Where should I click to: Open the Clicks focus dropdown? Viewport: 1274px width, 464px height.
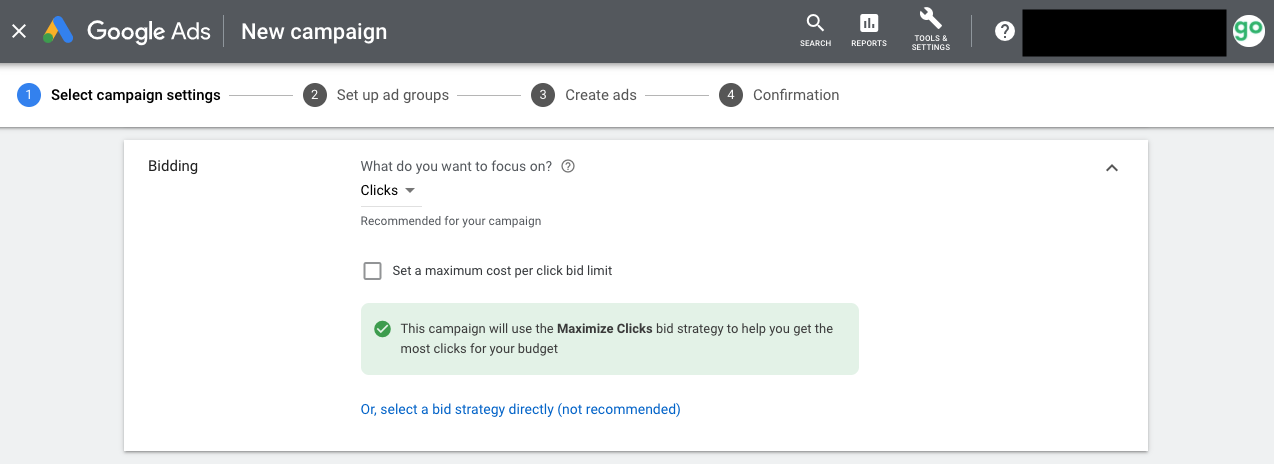[389, 190]
